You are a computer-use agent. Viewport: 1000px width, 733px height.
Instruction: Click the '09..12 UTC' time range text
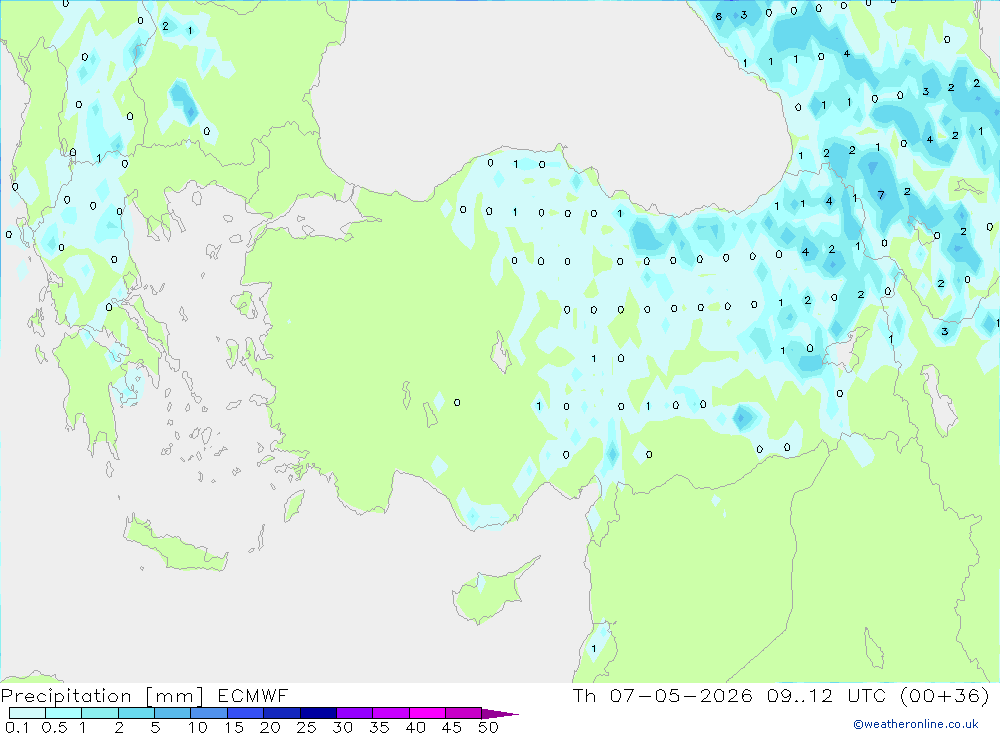click(827, 695)
